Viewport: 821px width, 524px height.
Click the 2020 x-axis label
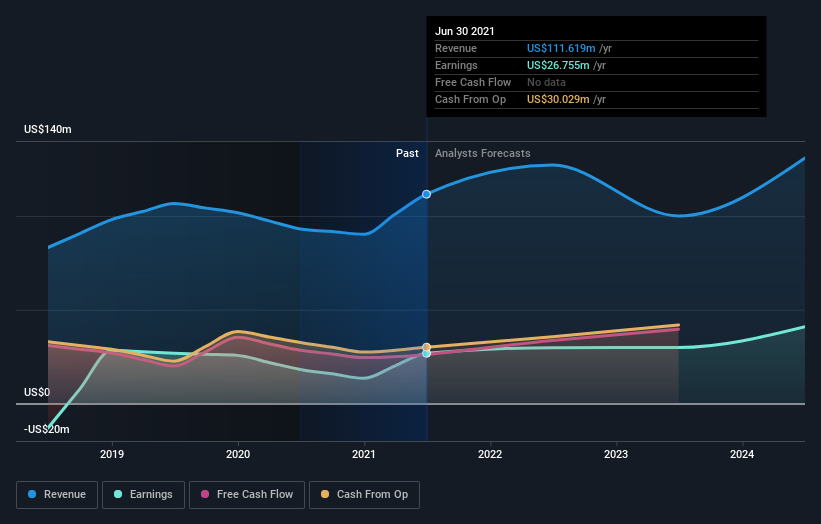(238, 454)
